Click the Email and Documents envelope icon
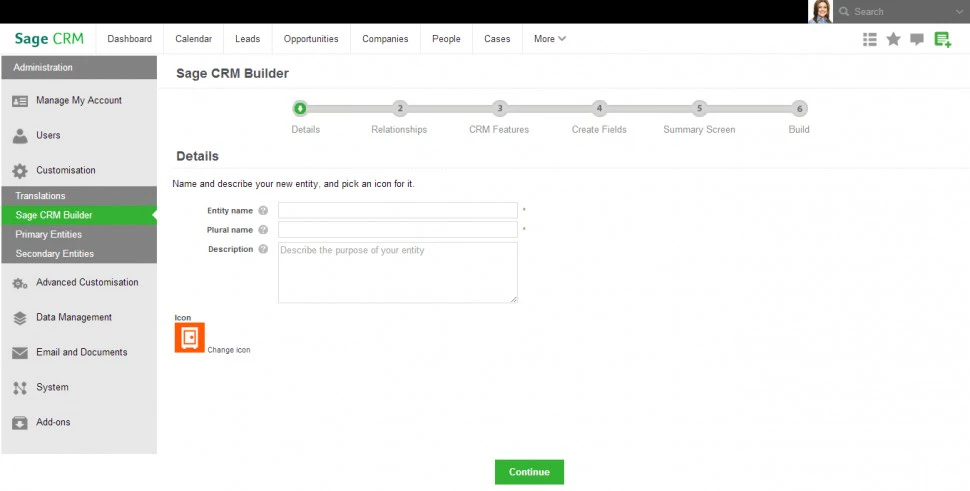The width and height of the screenshot is (970, 491). pyautogui.click(x=20, y=353)
